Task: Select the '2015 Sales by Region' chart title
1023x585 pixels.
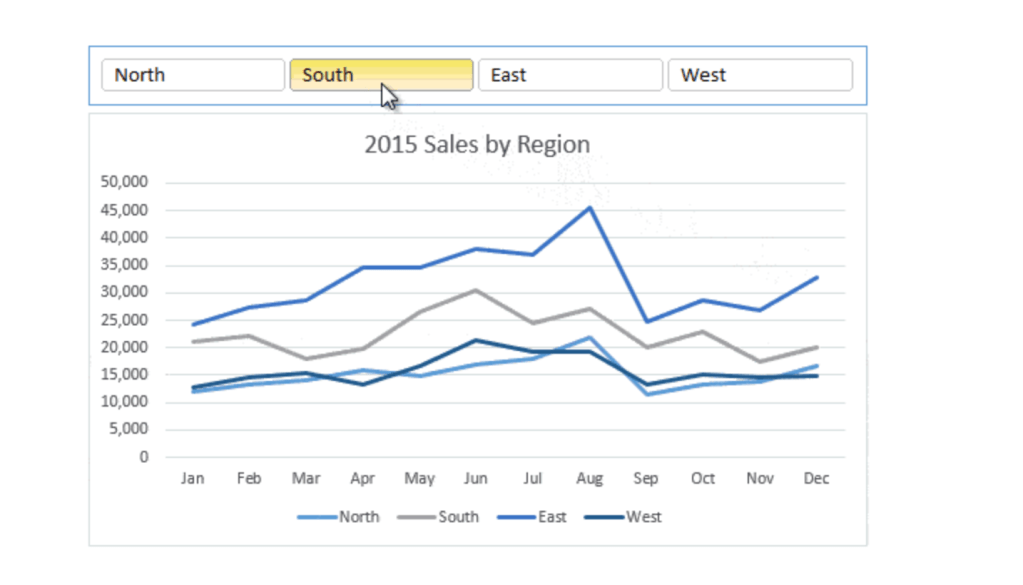Action: 476,144
